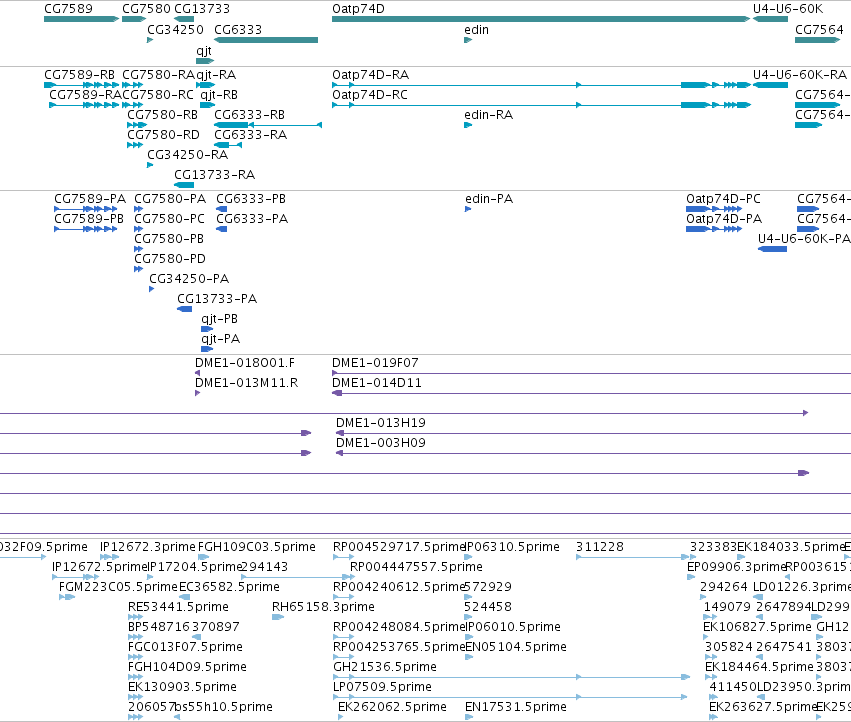
Task: Click protein label CG7589-PA
Action: point(90,199)
